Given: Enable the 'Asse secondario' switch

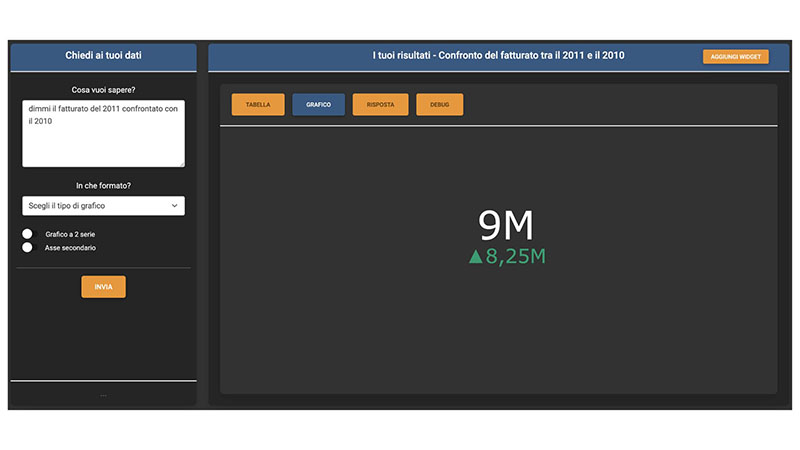Looking at the screenshot, I should (28, 247).
